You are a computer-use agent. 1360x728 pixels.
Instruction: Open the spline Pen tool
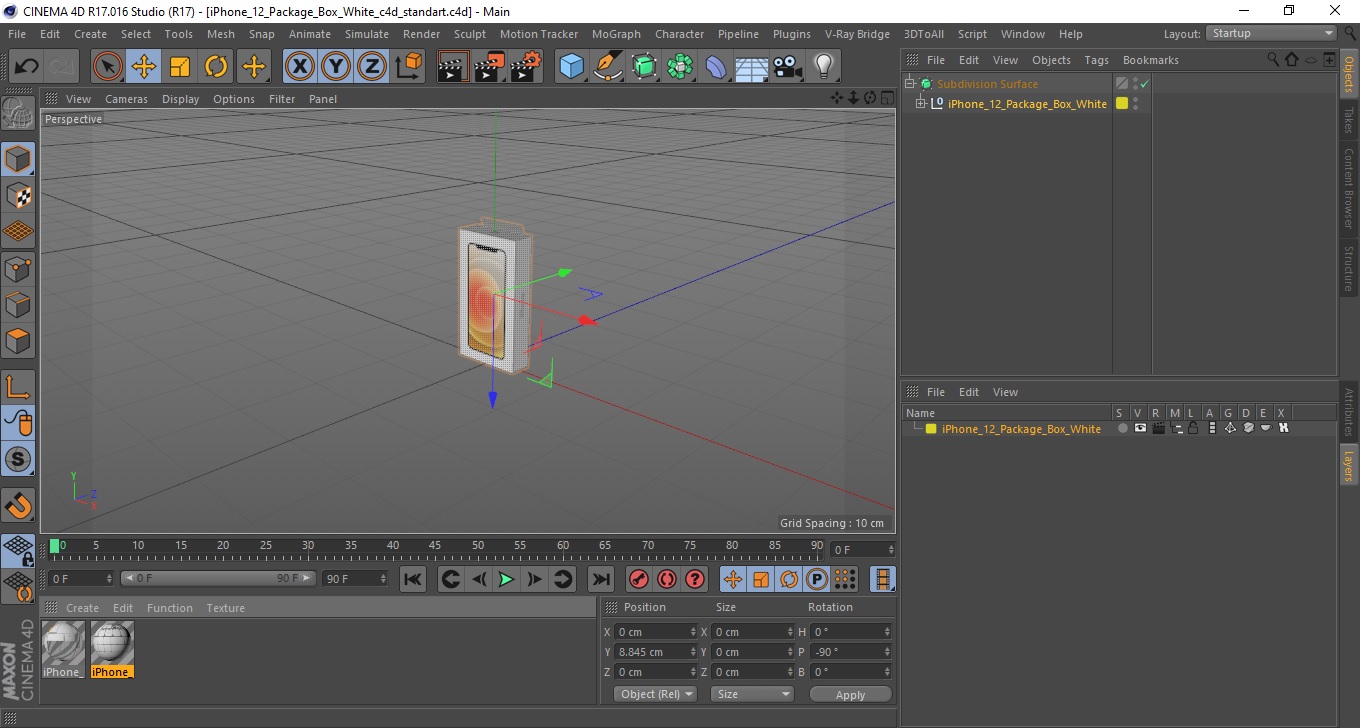click(x=608, y=67)
